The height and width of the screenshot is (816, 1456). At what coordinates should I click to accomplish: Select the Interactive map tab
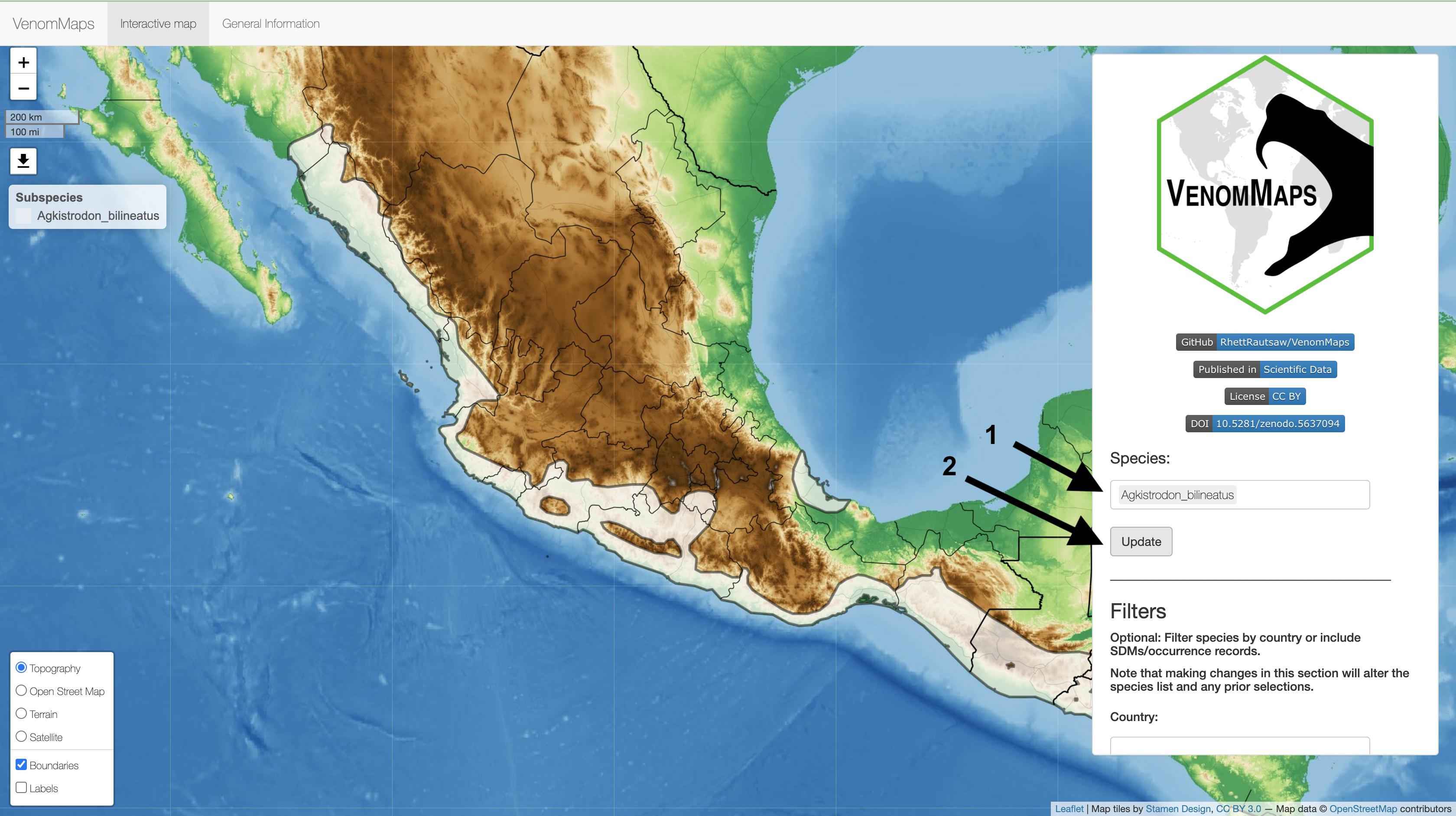pyautogui.click(x=158, y=24)
